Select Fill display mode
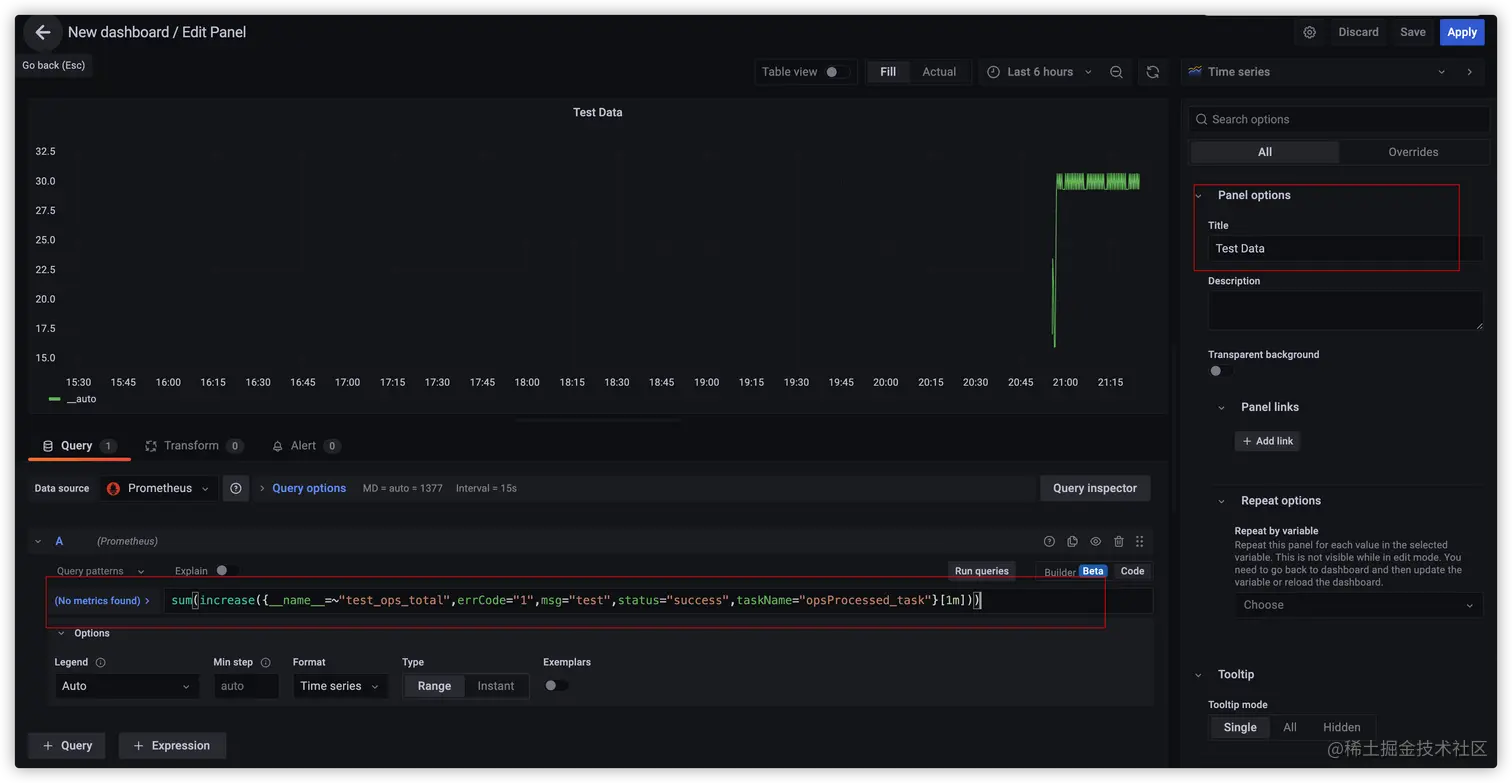The image size is (1512, 783). coord(888,72)
